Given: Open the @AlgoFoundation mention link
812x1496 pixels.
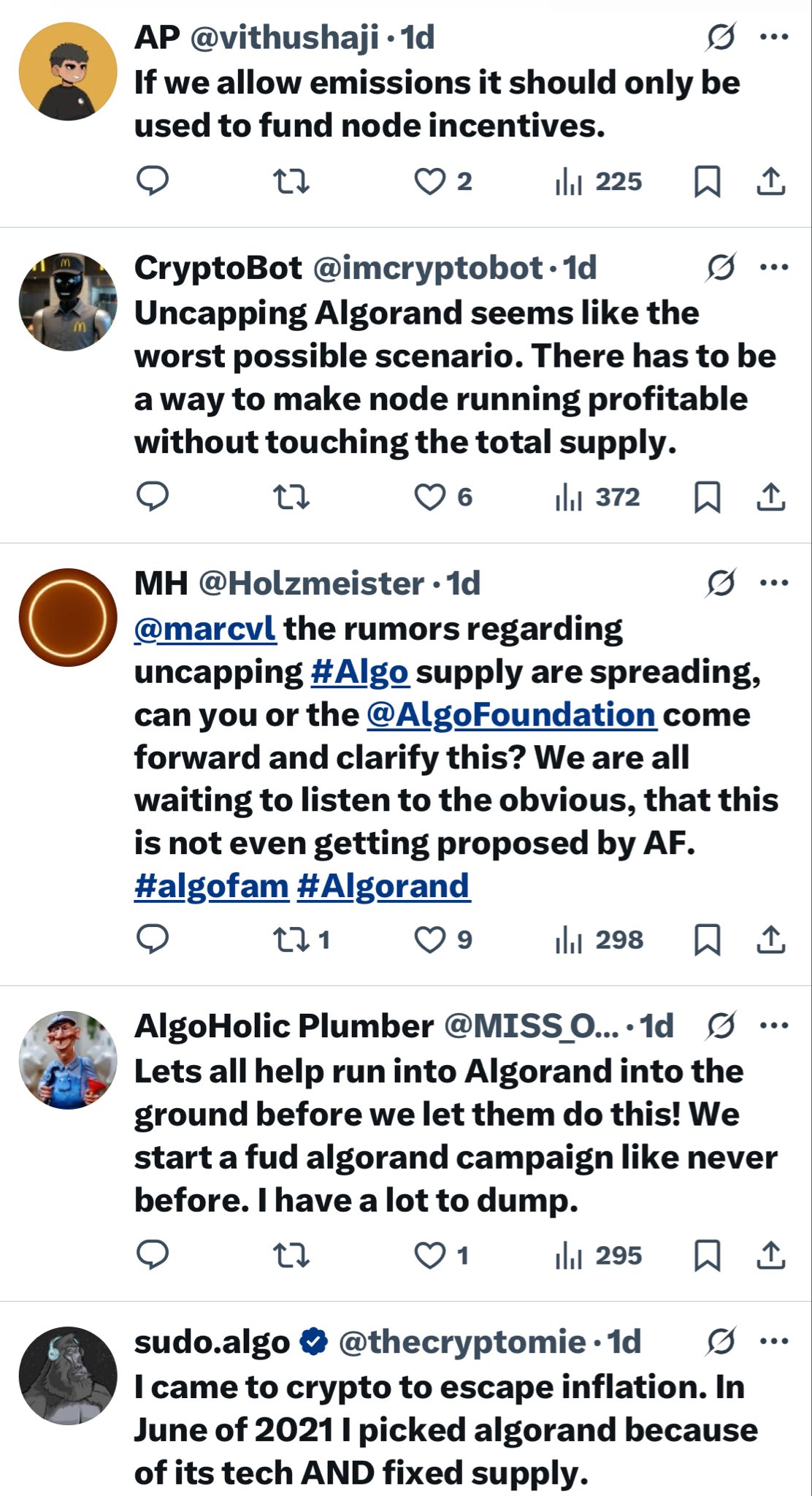Looking at the screenshot, I should coord(510,714).
